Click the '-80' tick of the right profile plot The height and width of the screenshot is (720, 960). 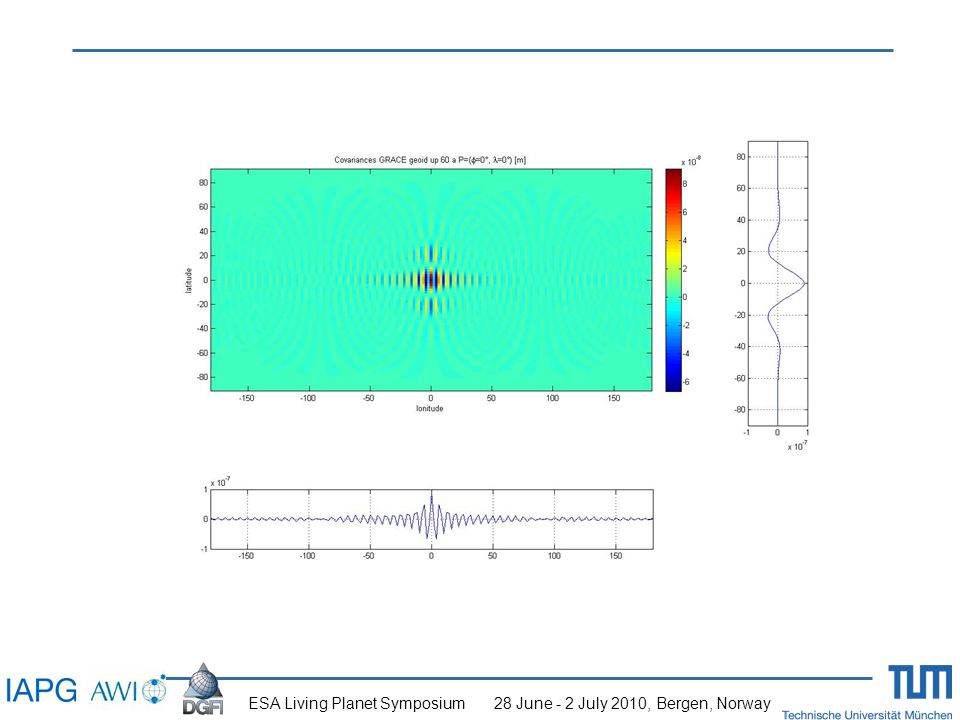click(x=740, y=410)
